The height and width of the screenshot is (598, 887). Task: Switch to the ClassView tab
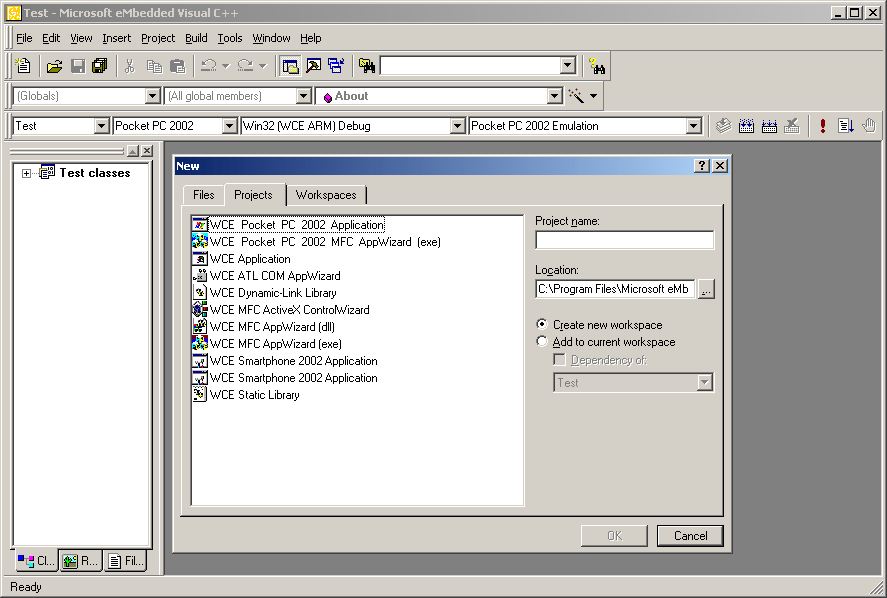click(x=36, y=561)
